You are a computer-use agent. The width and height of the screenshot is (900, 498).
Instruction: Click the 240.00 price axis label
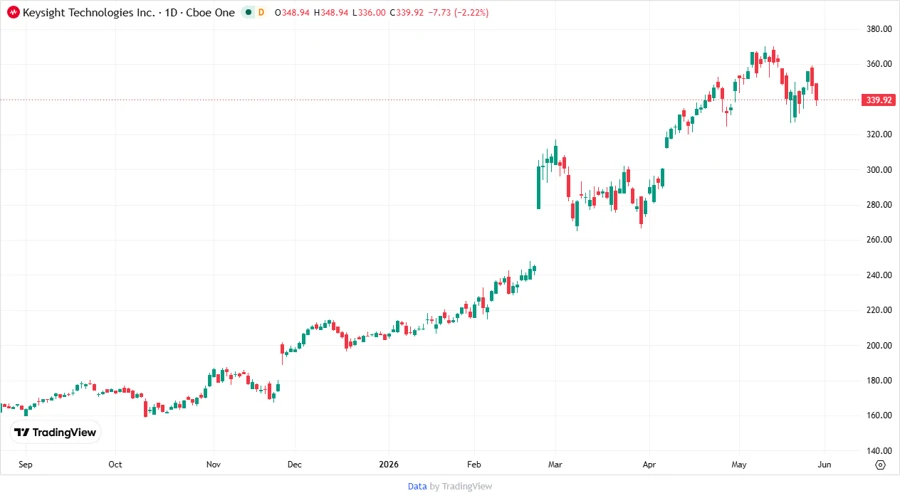879,275
